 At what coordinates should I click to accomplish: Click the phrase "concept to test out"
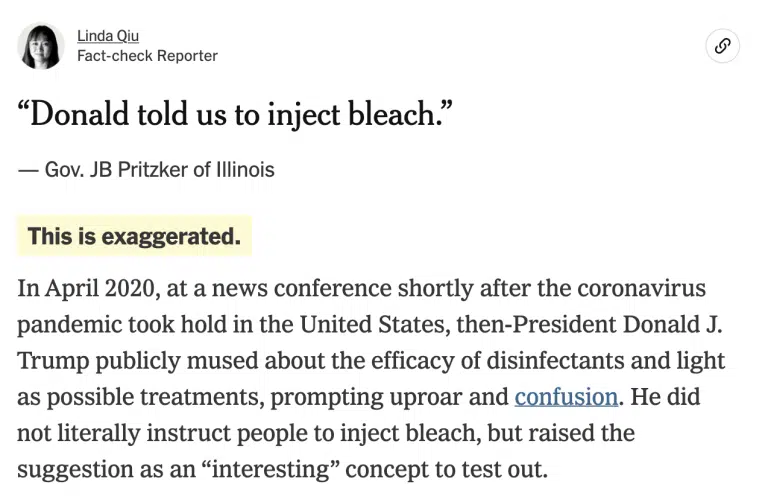point(446,469)
